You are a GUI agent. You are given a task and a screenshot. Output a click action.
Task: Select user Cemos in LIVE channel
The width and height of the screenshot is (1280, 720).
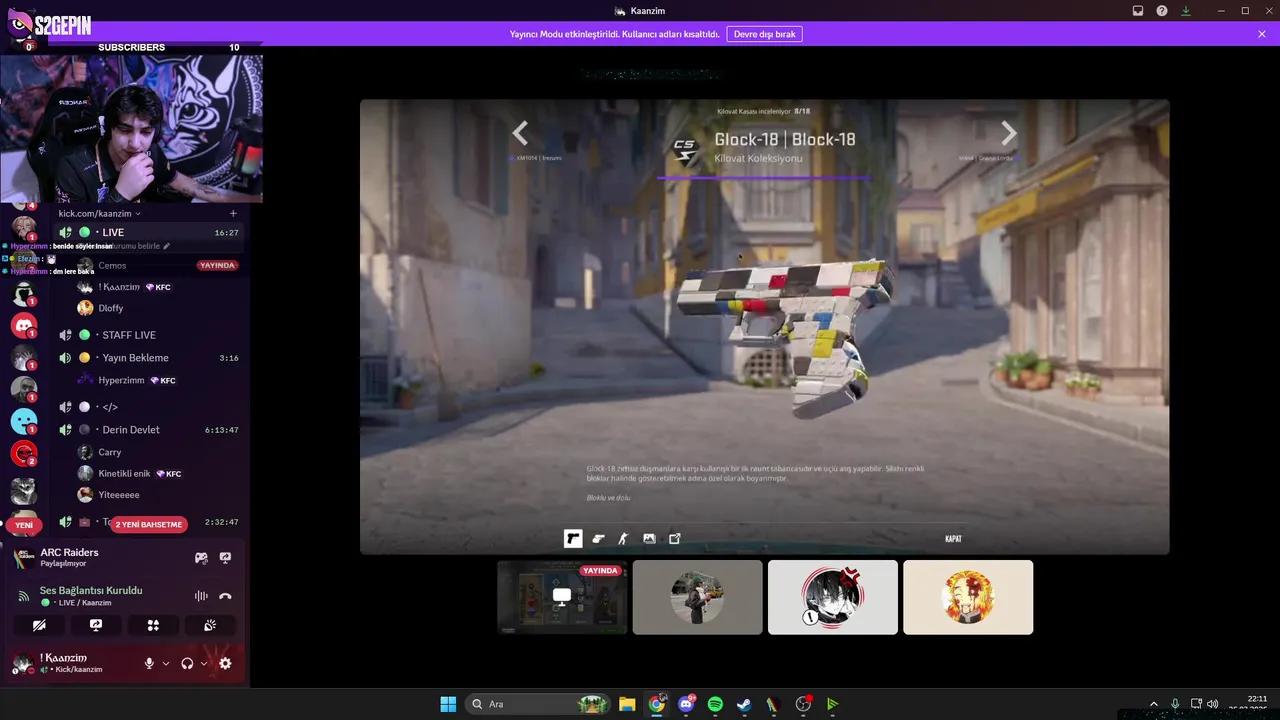click(x=158, y=266)
